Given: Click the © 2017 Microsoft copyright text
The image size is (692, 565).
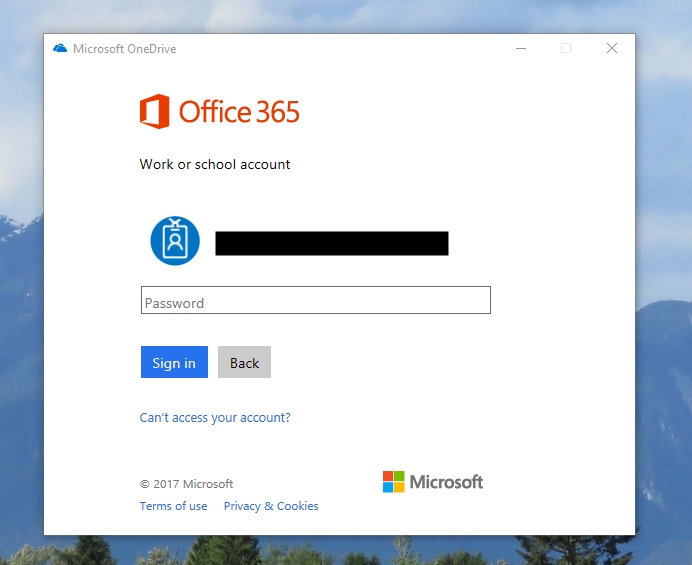Looking at the screenshot, I should (x=186, y=484).
